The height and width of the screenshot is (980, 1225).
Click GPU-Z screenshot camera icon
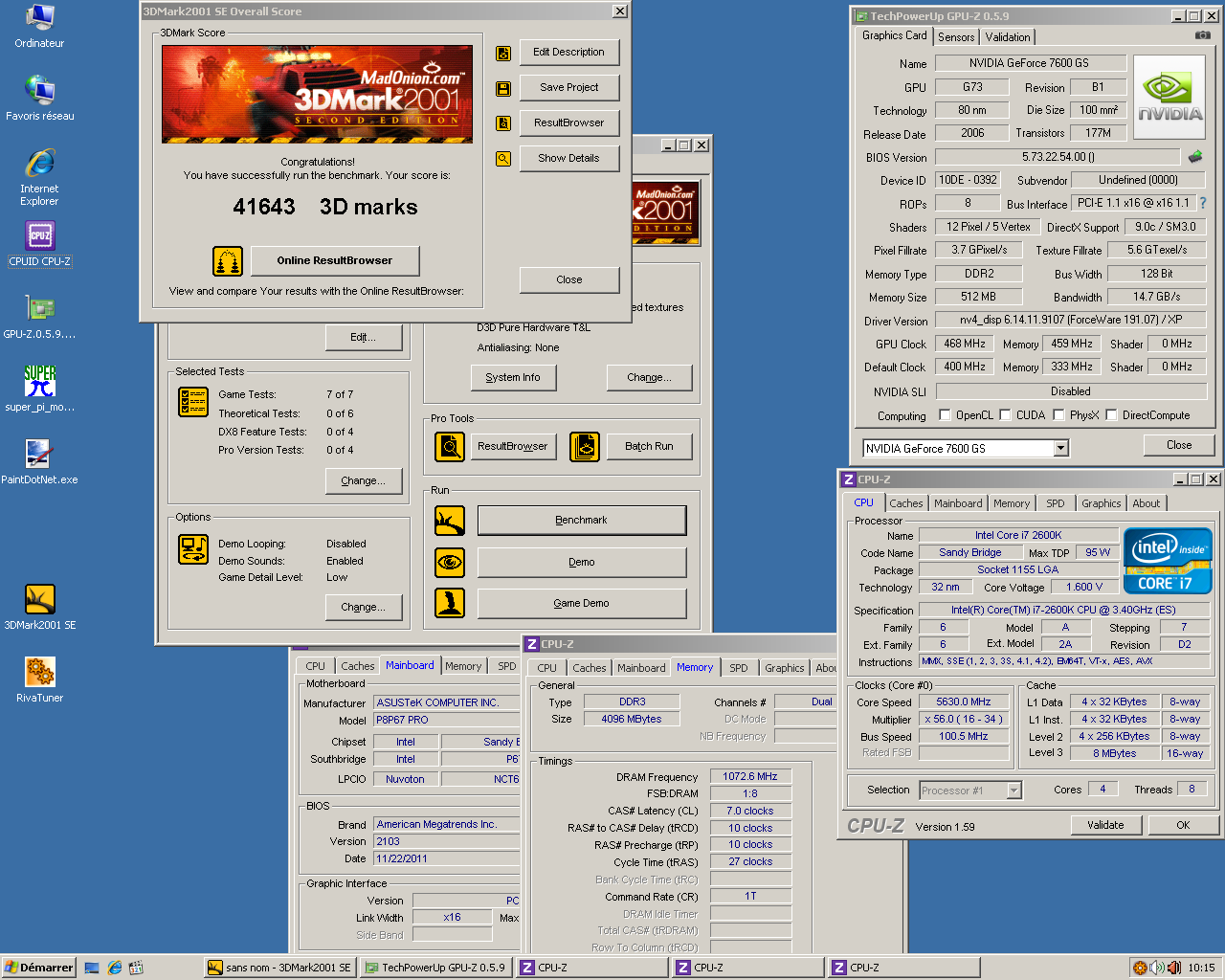pyautogui.click(x=1202, y=35)
